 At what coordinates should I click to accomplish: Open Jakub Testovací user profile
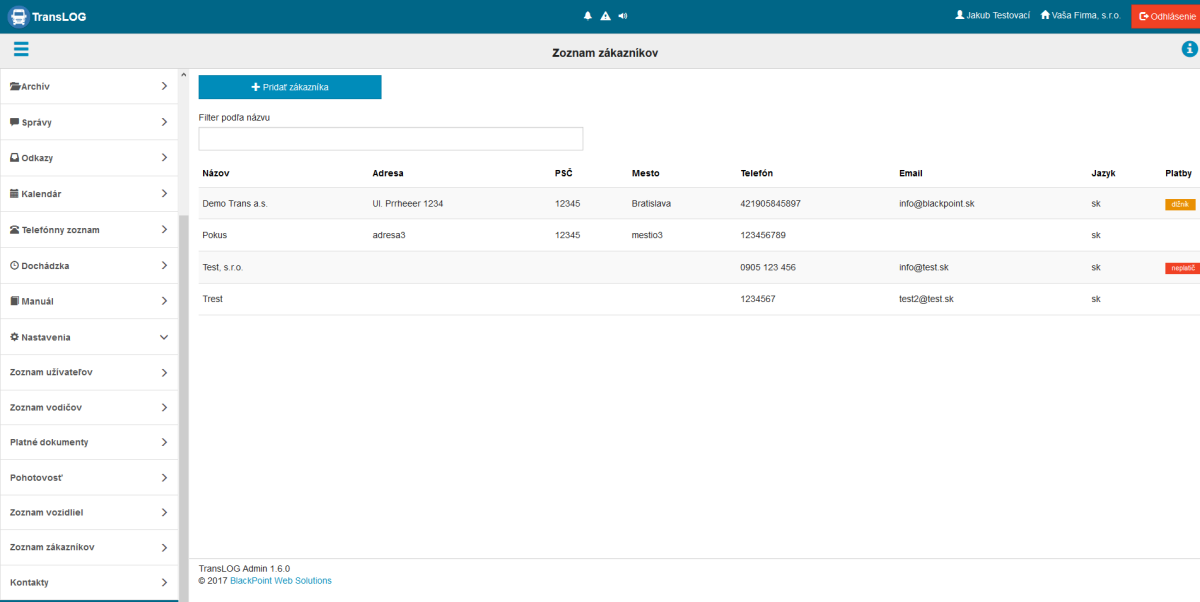pos(992,16)
